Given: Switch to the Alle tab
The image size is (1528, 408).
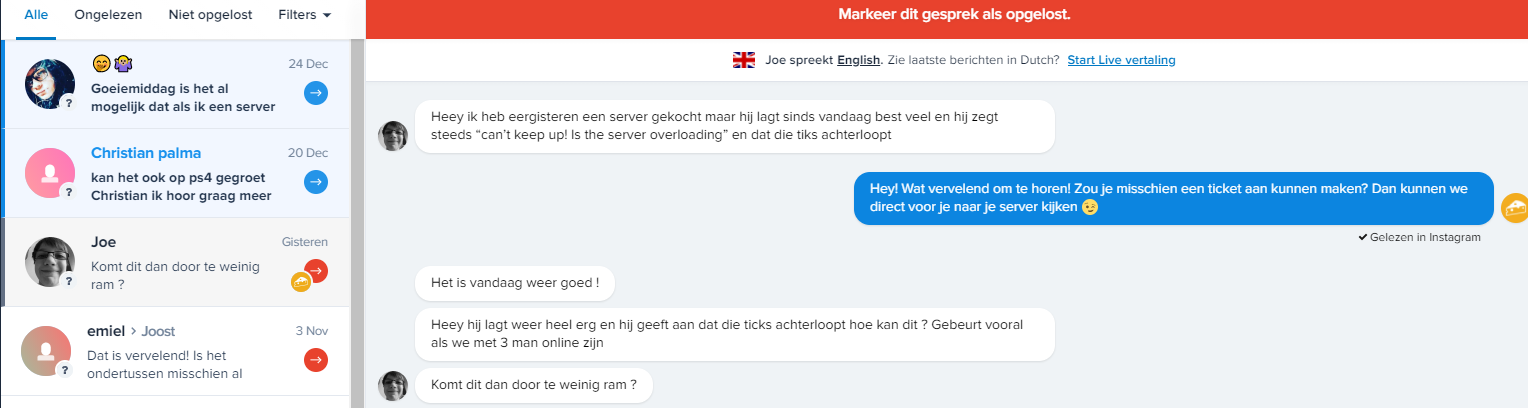Looking at the screenshot, I should coord(36,15).
